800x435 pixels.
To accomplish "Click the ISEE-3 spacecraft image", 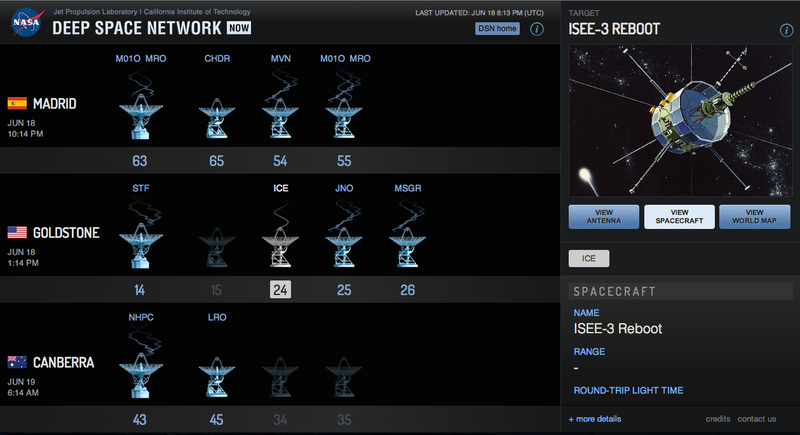I will tap(680, 121).
